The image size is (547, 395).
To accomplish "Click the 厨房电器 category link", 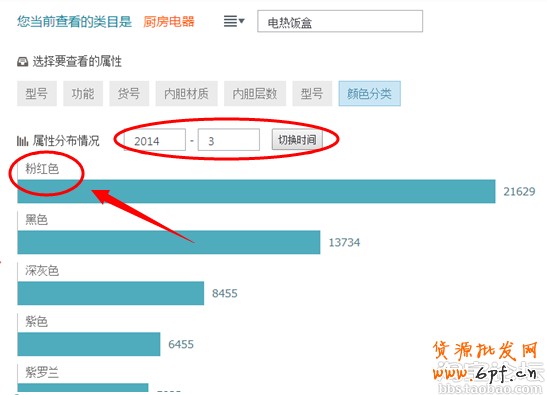I will (x=169, y=22).
